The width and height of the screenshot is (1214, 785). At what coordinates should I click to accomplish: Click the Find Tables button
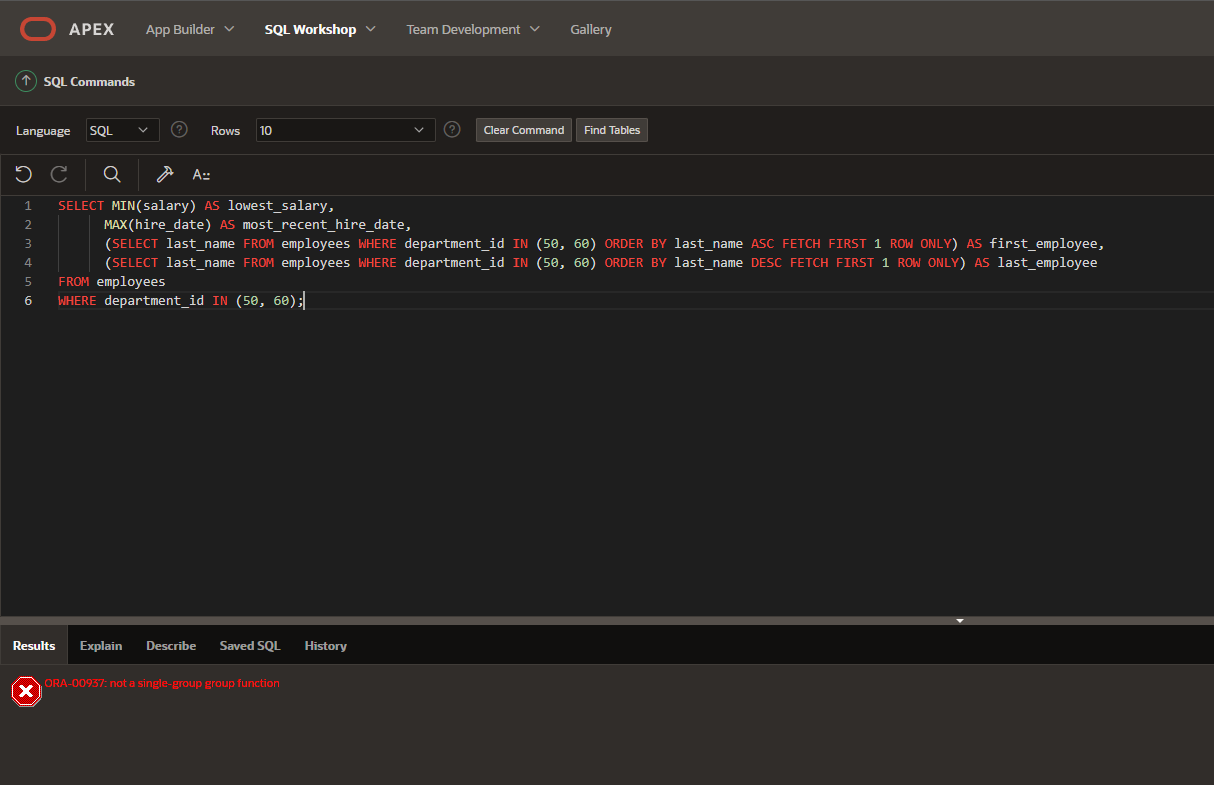click(x=612, y=130)
